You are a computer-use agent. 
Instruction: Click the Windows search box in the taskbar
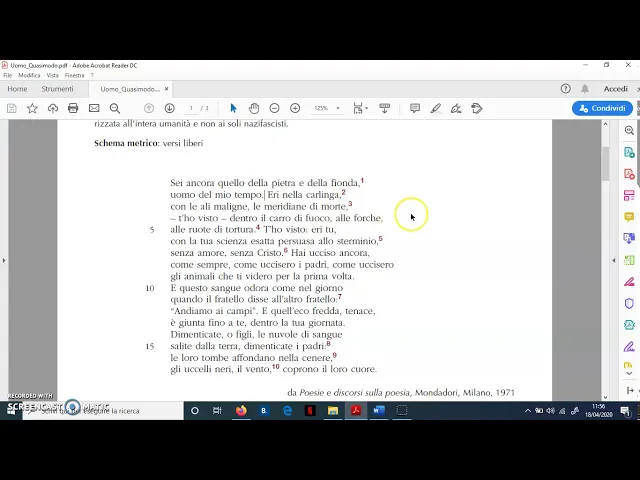click(x=103, y=411)
